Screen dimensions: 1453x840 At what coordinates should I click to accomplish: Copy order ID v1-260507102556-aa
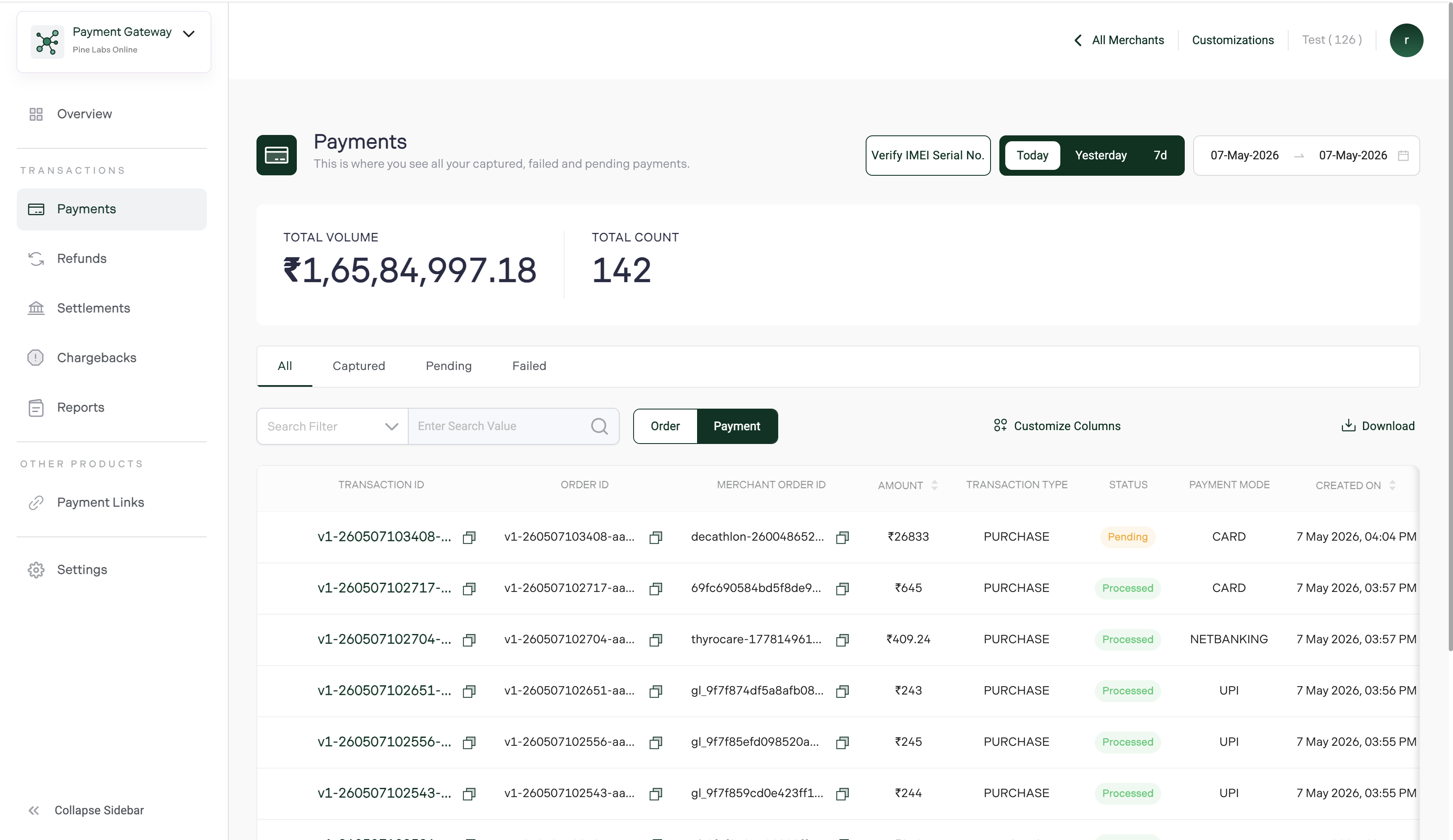click(655, 742)
